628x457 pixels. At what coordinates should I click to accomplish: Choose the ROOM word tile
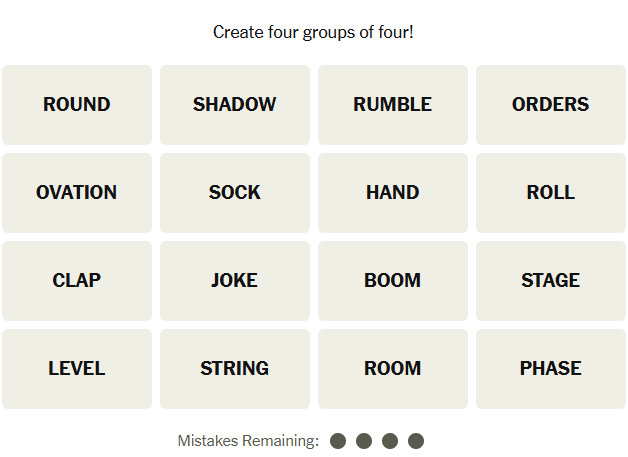point(393,369)
